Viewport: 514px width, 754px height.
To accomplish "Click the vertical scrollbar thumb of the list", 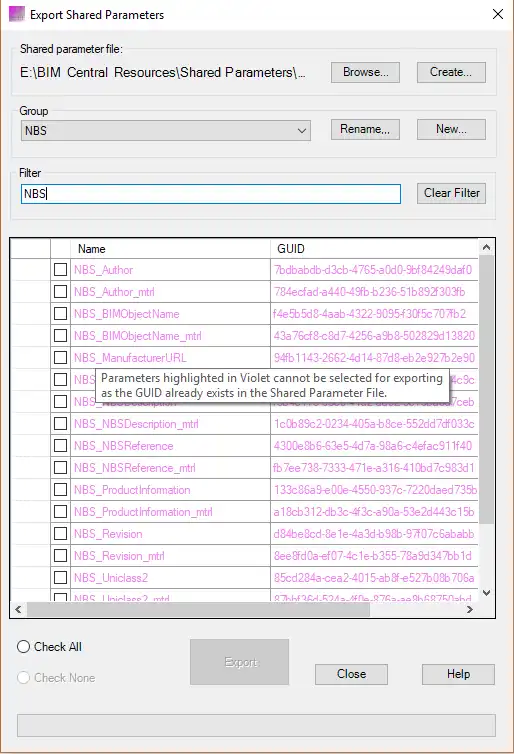I will (486, 390).
